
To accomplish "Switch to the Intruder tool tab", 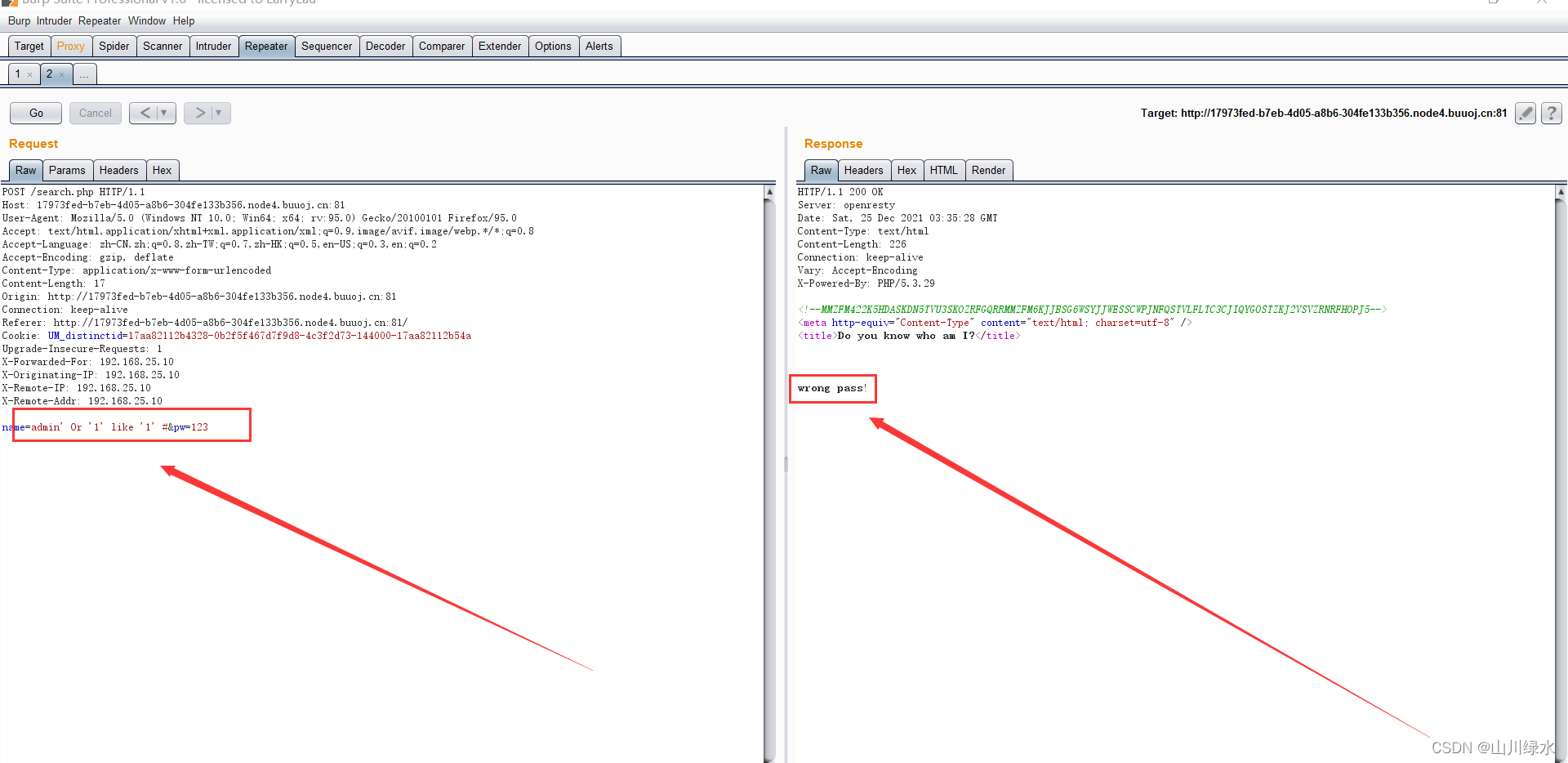I will point(213,46).
